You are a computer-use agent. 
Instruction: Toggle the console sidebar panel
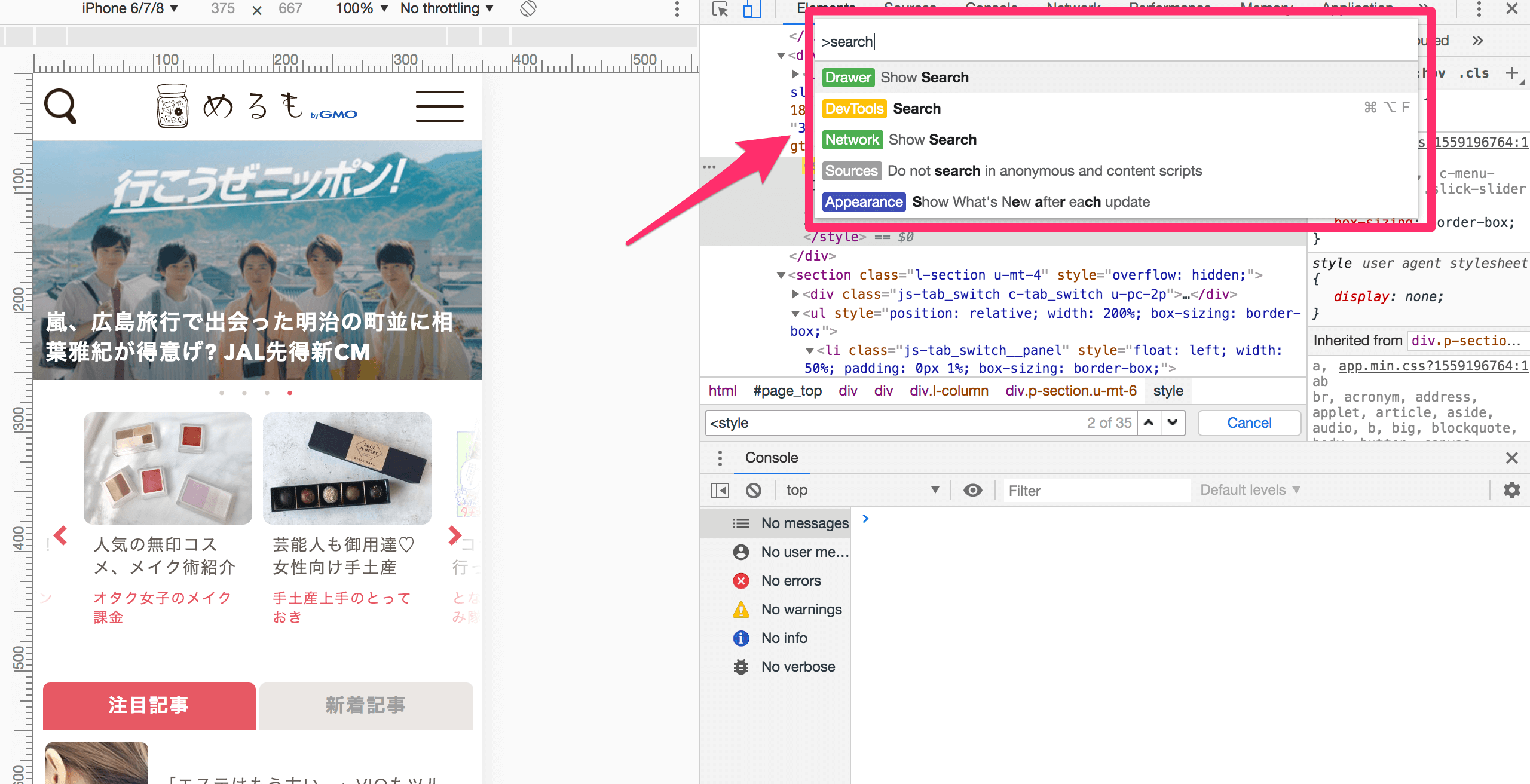(x=720, y=489)
